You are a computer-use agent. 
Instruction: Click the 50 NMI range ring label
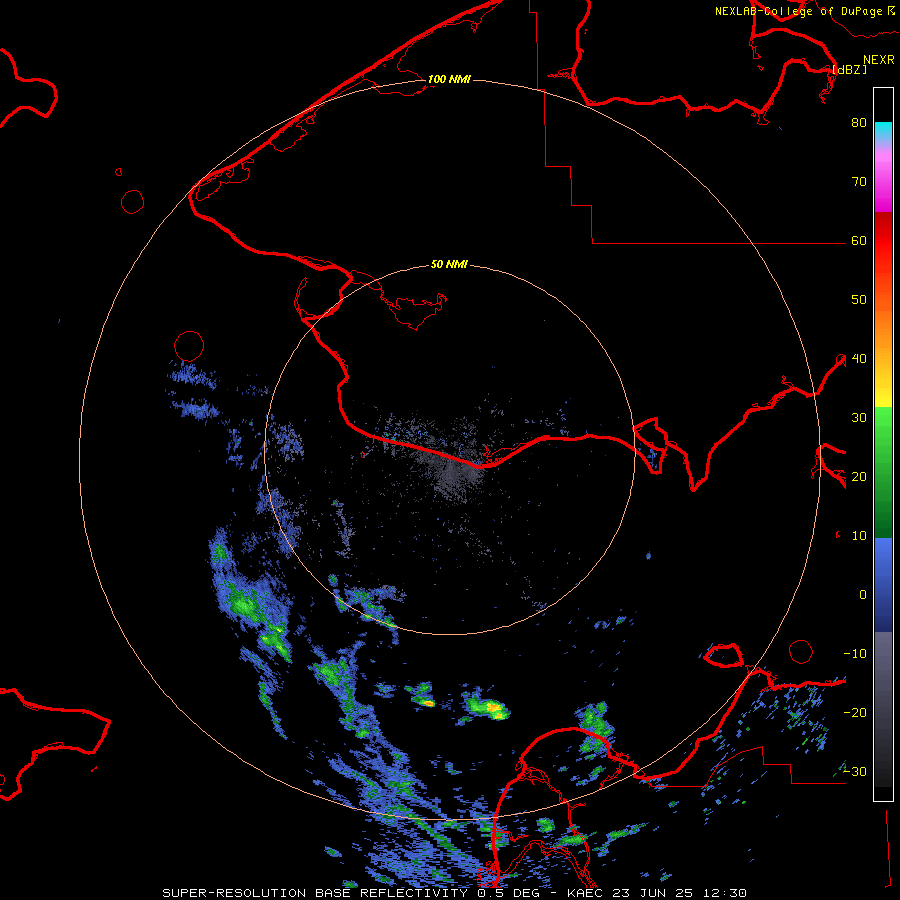tap(449, 264)
